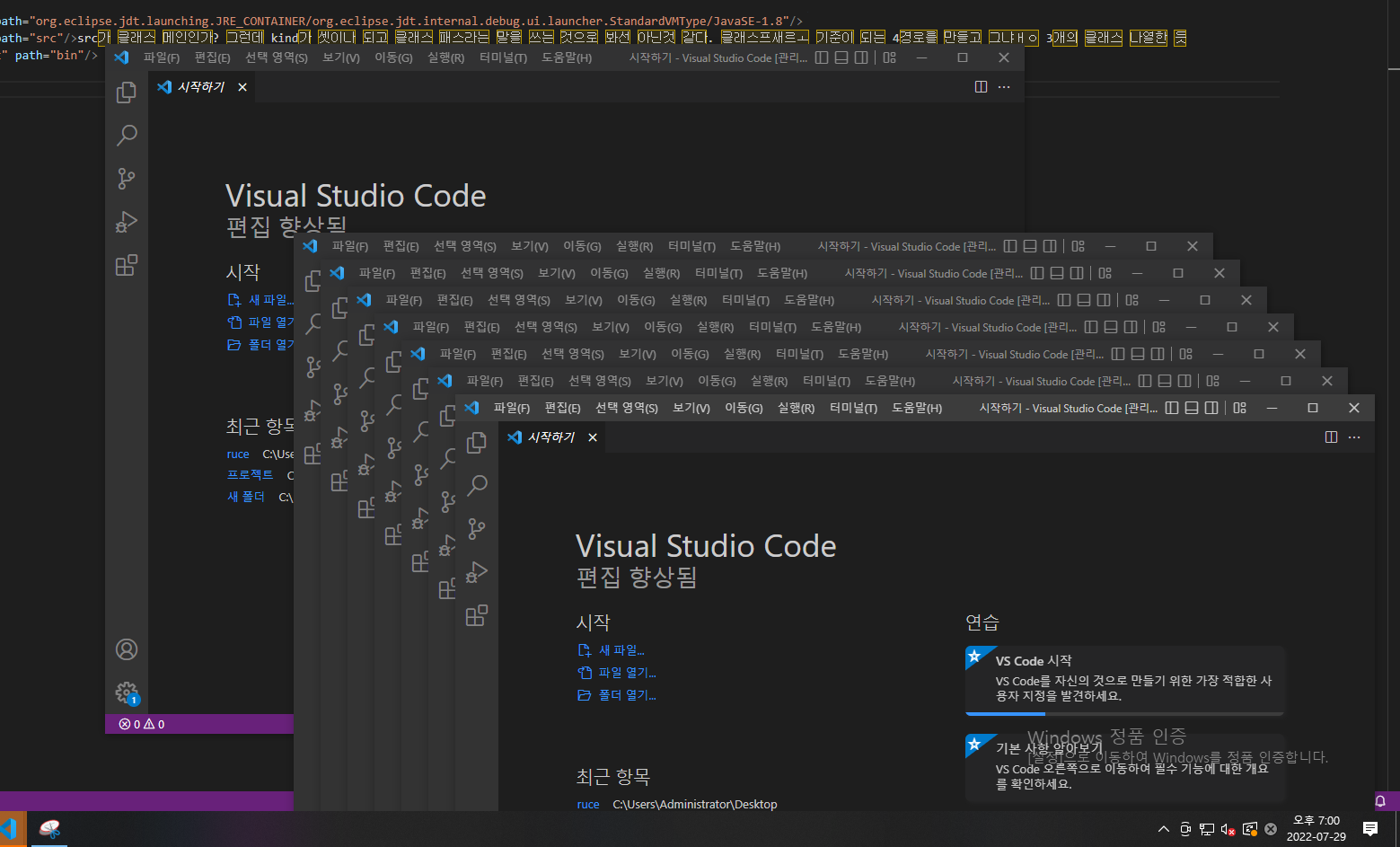Click network icon in system tray
This screenshot has width=1400, height=847.
click(1207, 829)
